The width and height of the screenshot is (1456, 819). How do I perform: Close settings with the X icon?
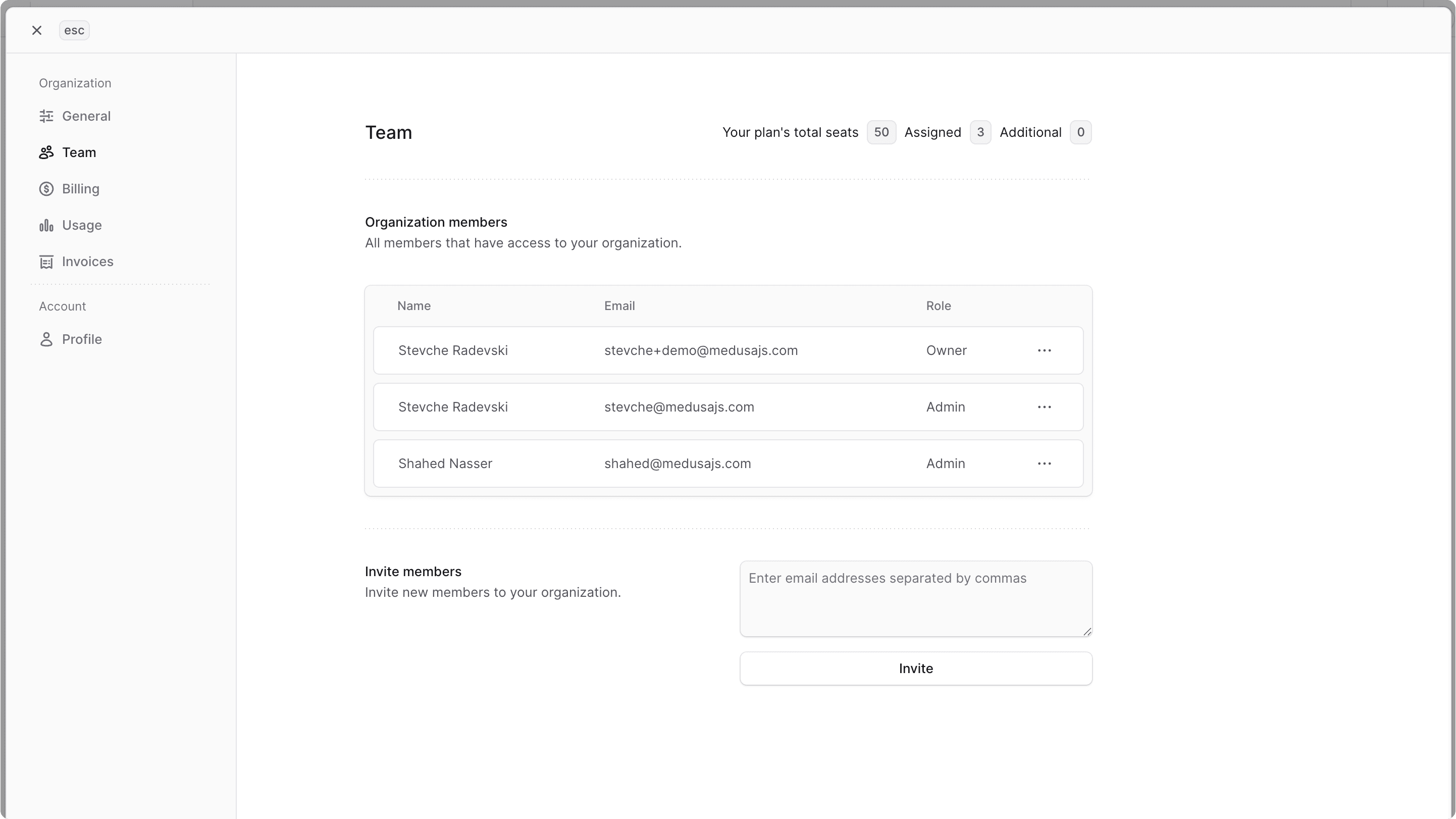pos(37,30)
